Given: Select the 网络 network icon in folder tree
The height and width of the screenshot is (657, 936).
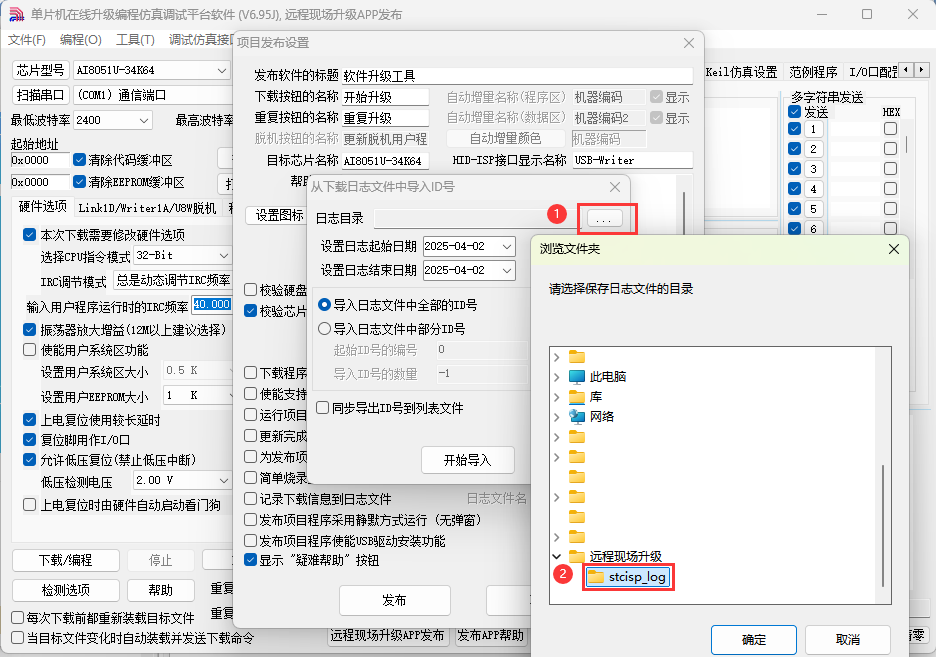Looking at the screenshot, I should pos(577,417).
